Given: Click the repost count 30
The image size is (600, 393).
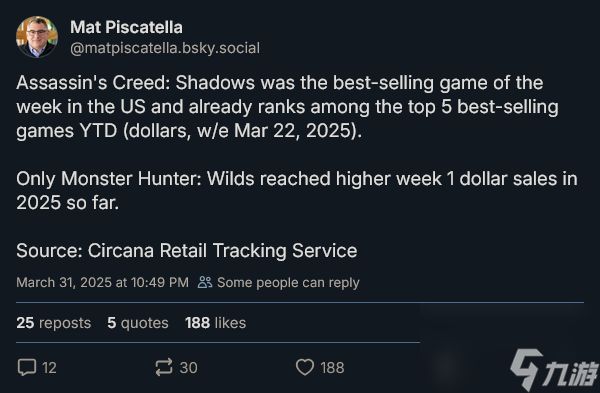Looking at the screenshot, I should pos(188,368).
